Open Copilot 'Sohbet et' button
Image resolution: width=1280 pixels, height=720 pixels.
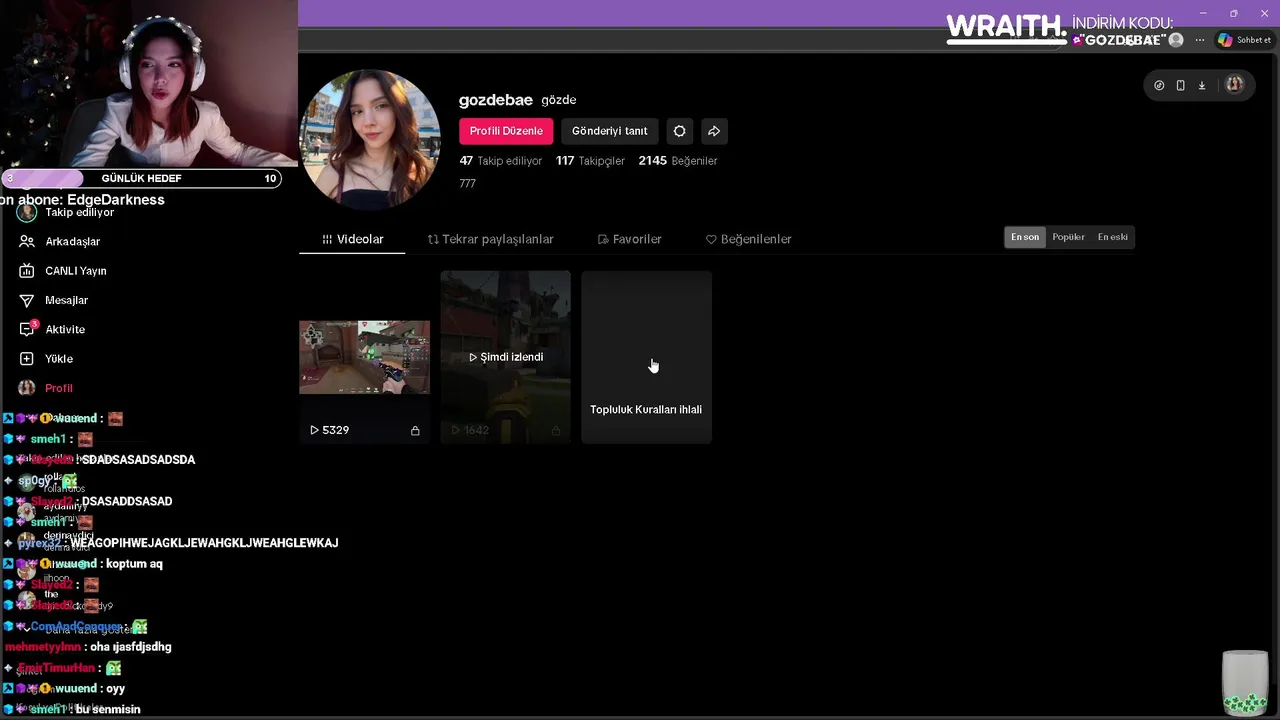(x=1244, y=40)
